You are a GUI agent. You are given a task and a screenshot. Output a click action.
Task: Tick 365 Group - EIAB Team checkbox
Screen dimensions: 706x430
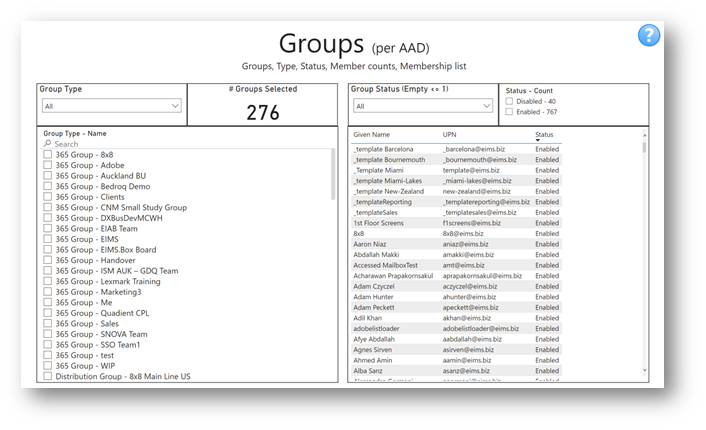47,228
